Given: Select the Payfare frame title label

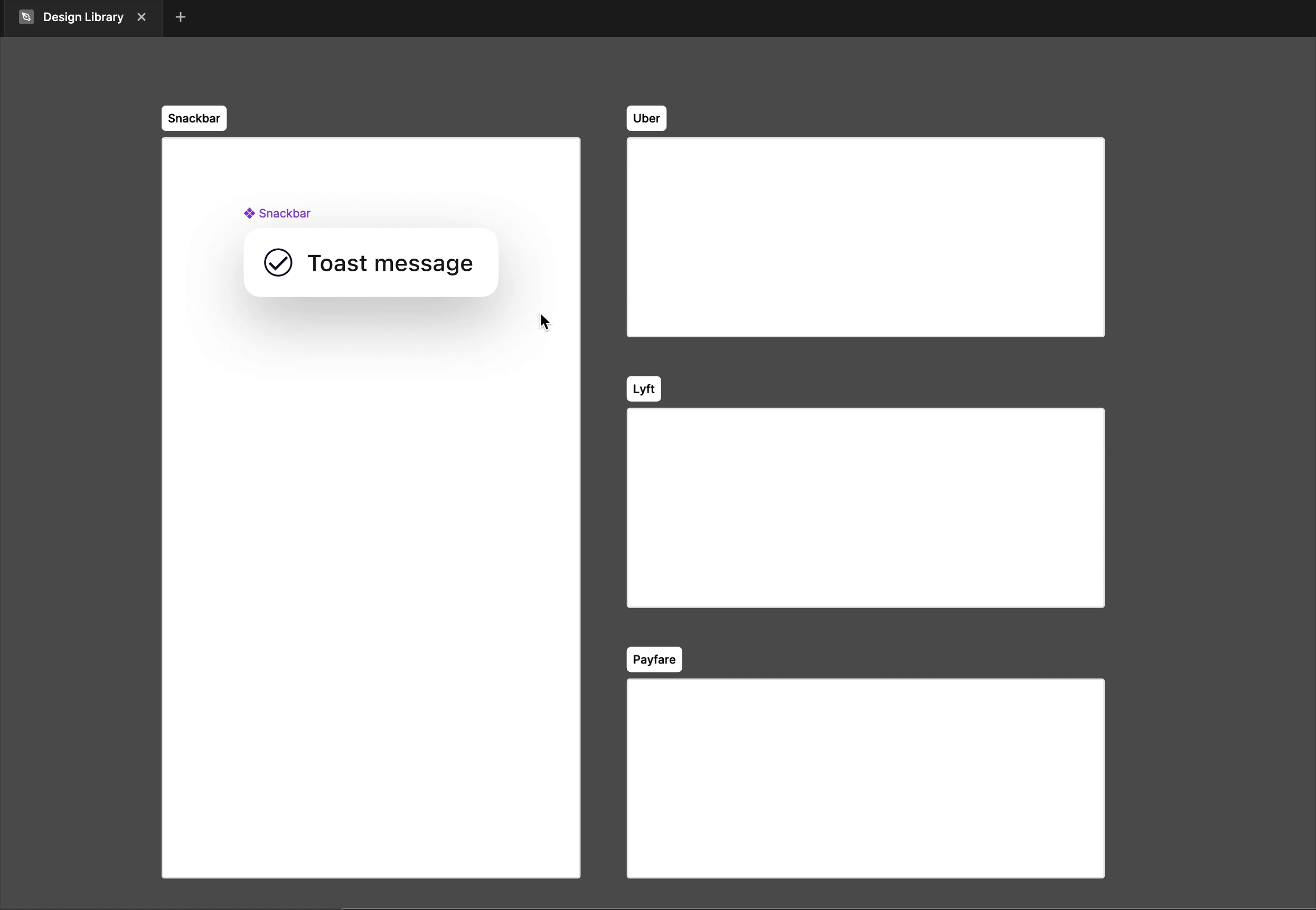Looking at the screenshot, I should pyautogui.click(x=654, y=660).
